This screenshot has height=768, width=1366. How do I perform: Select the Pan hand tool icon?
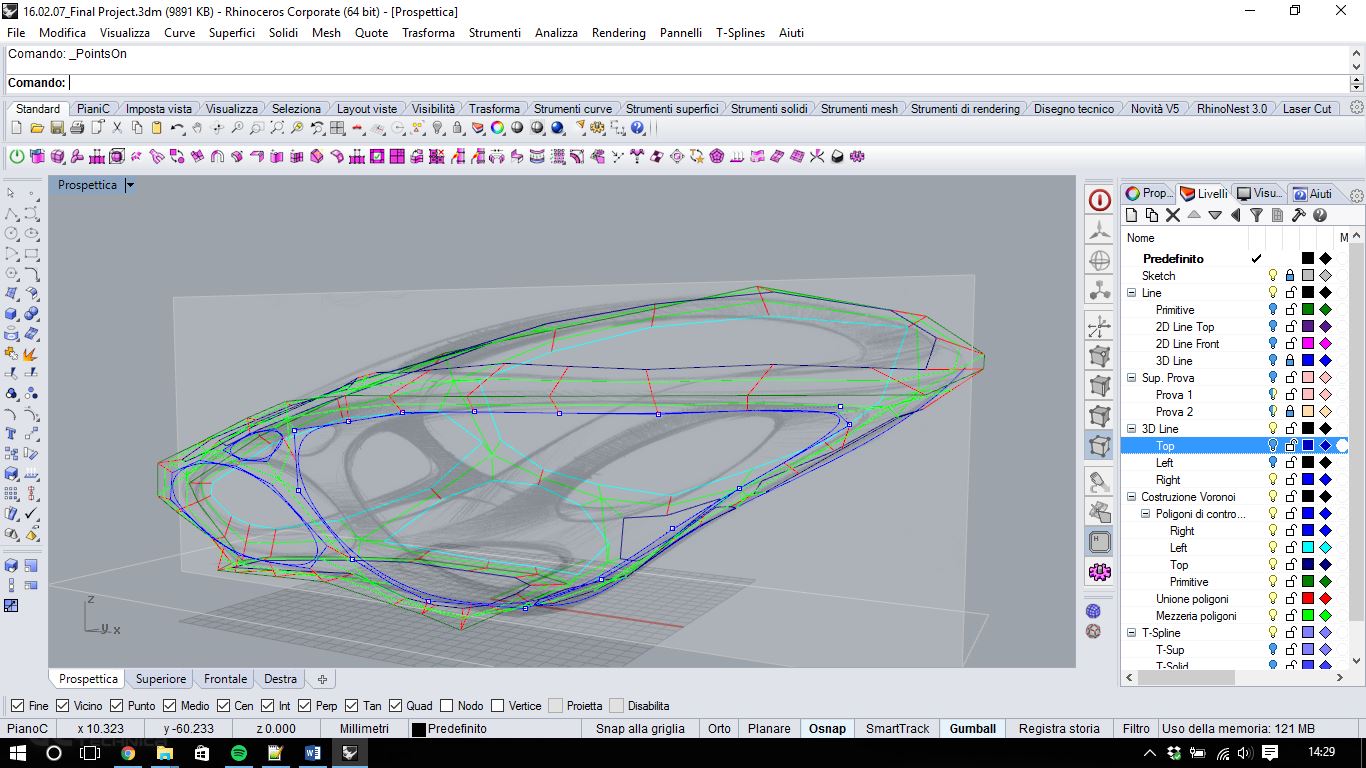click(x=197, y=128)
